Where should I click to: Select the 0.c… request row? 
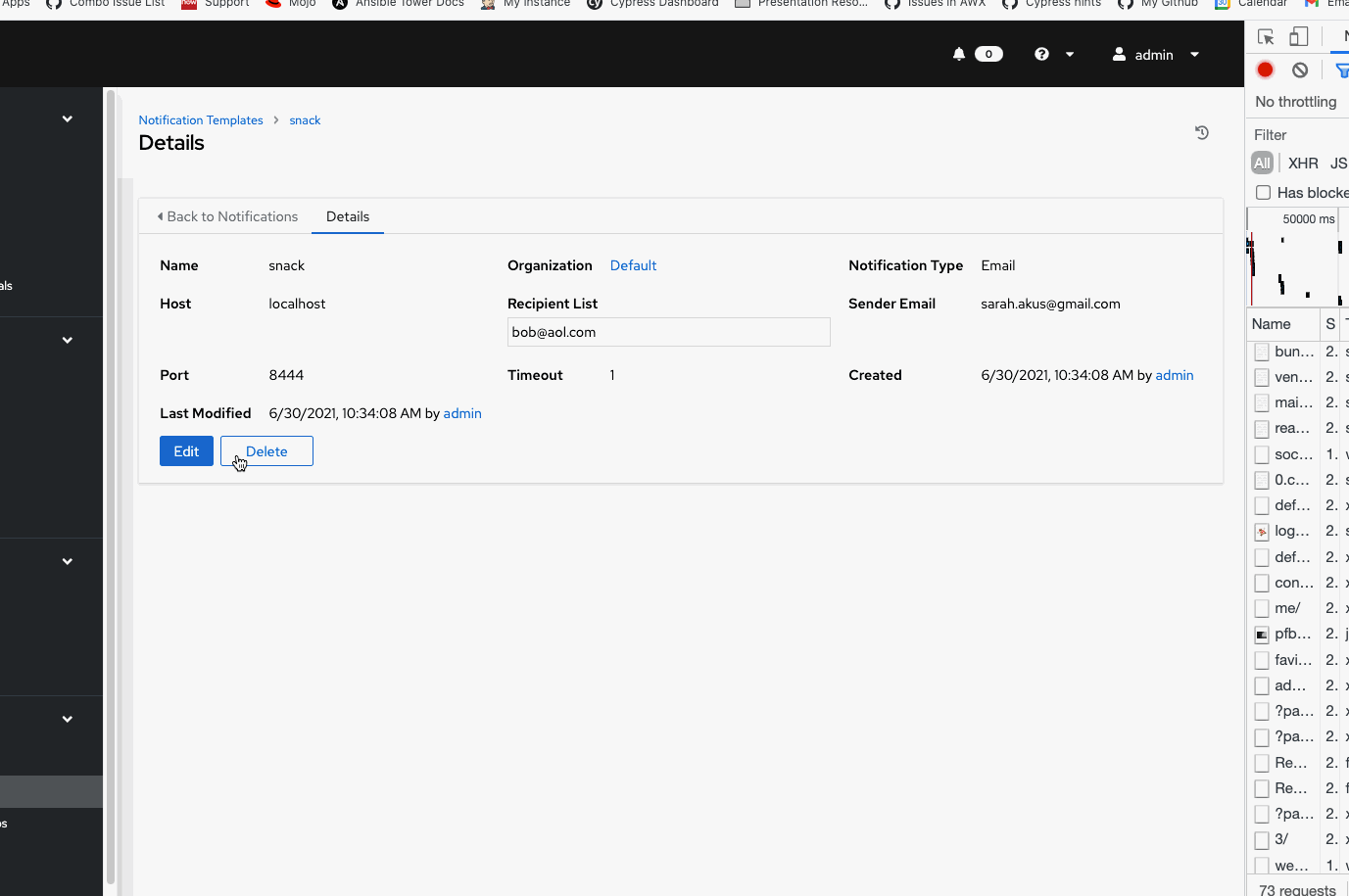pos(1297,480)
